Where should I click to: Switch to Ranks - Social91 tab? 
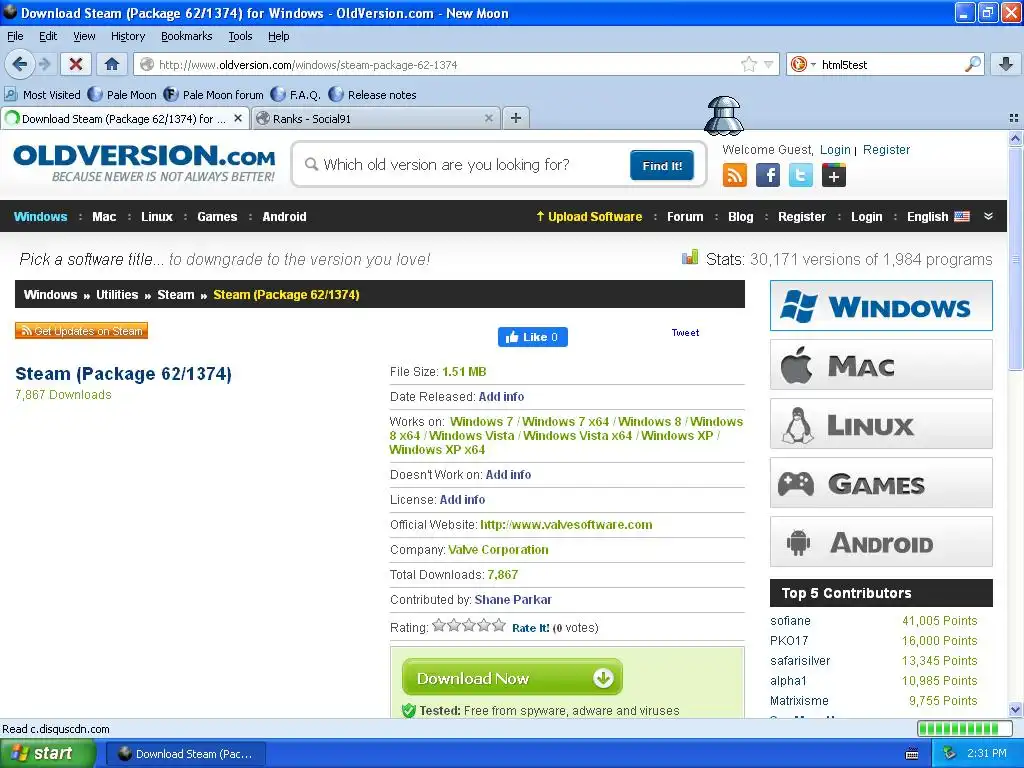(x=376, y=118)
